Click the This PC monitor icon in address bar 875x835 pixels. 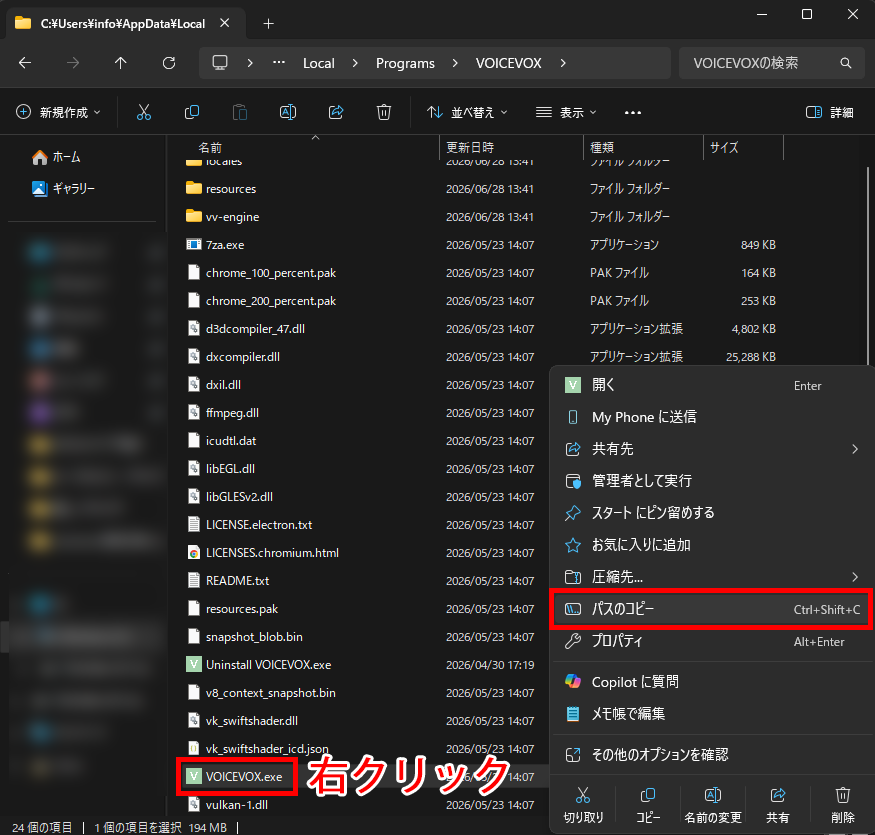tap(220, 63)
